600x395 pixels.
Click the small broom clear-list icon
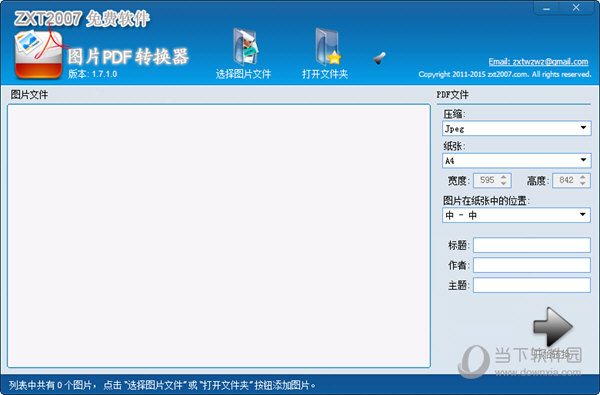[x=379, y=58]
